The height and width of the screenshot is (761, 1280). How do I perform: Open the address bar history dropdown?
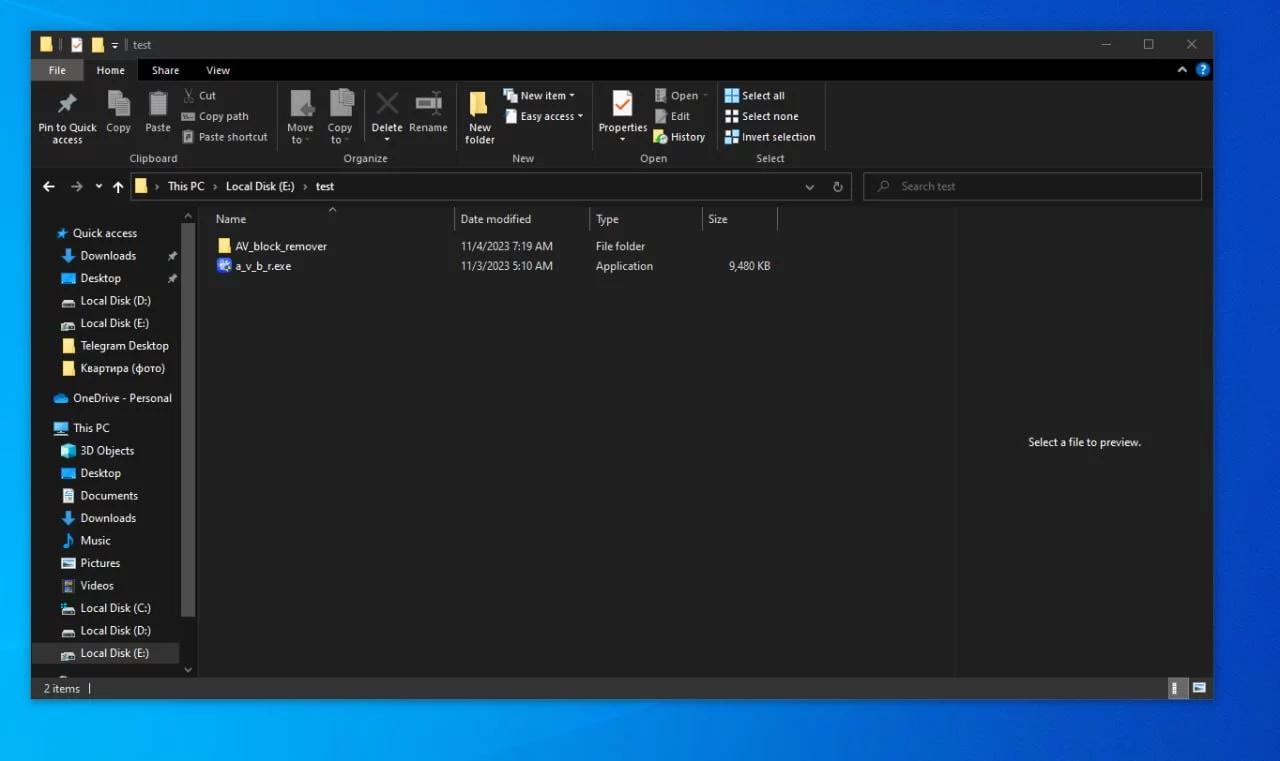click(x=810, y=187)
